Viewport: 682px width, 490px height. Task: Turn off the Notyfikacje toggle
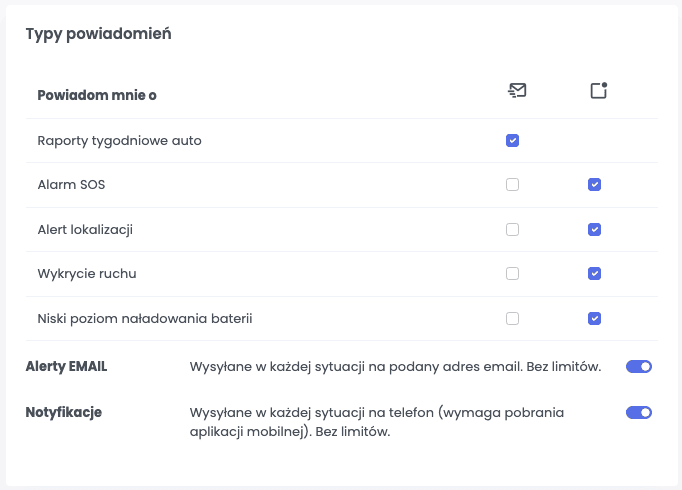[x=639, y=412]
